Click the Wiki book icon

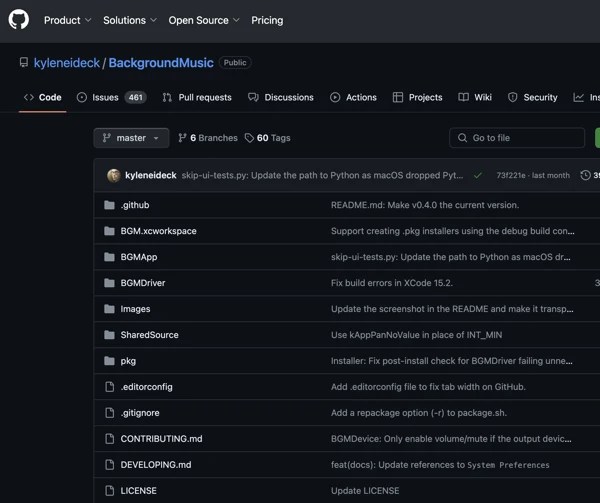pos(463,97)
